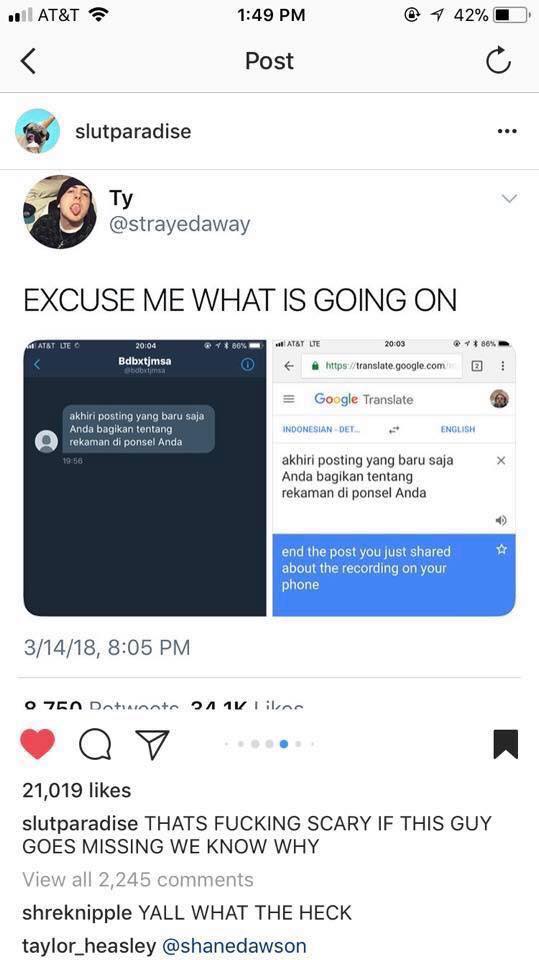Open the three-dot post options menu

(x=507, y=131)
